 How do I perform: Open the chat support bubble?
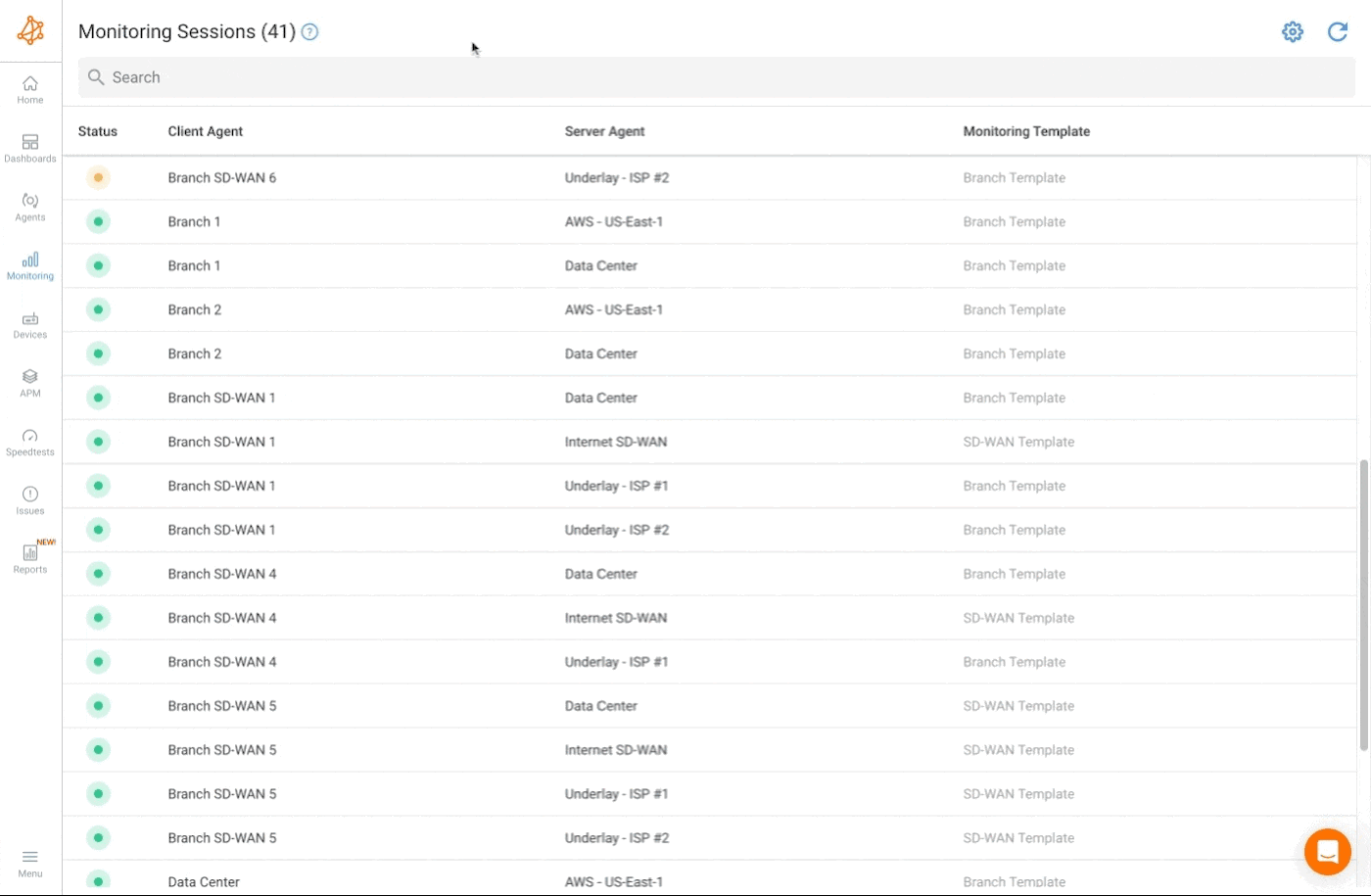1328,851
